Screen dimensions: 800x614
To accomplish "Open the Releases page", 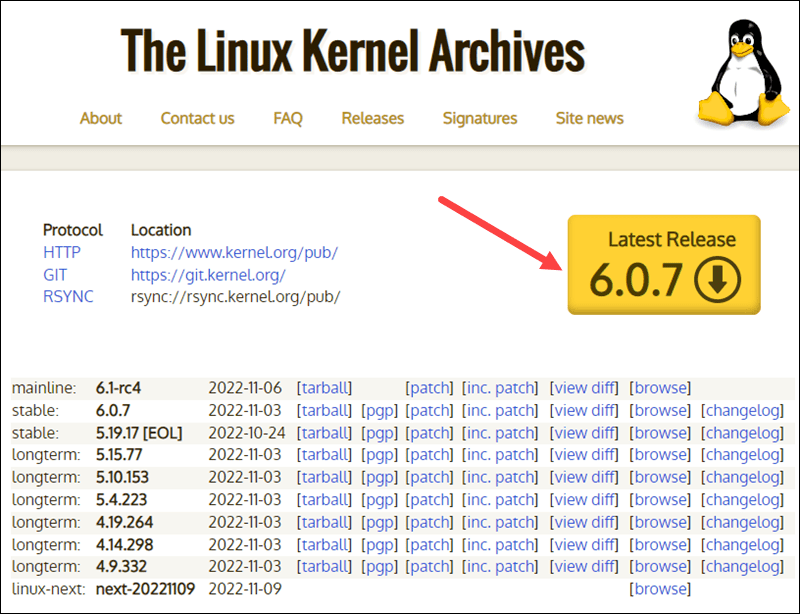I will coord(372,118).
